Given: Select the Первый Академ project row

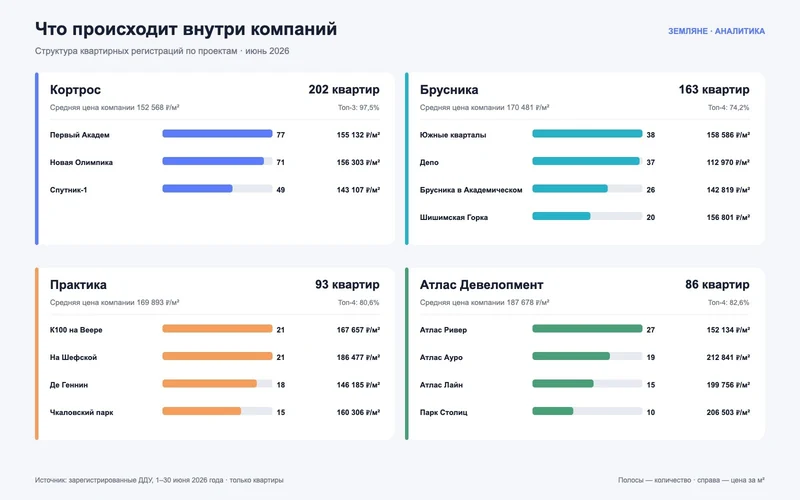Looking at the screenshot, I should [215, 135].
